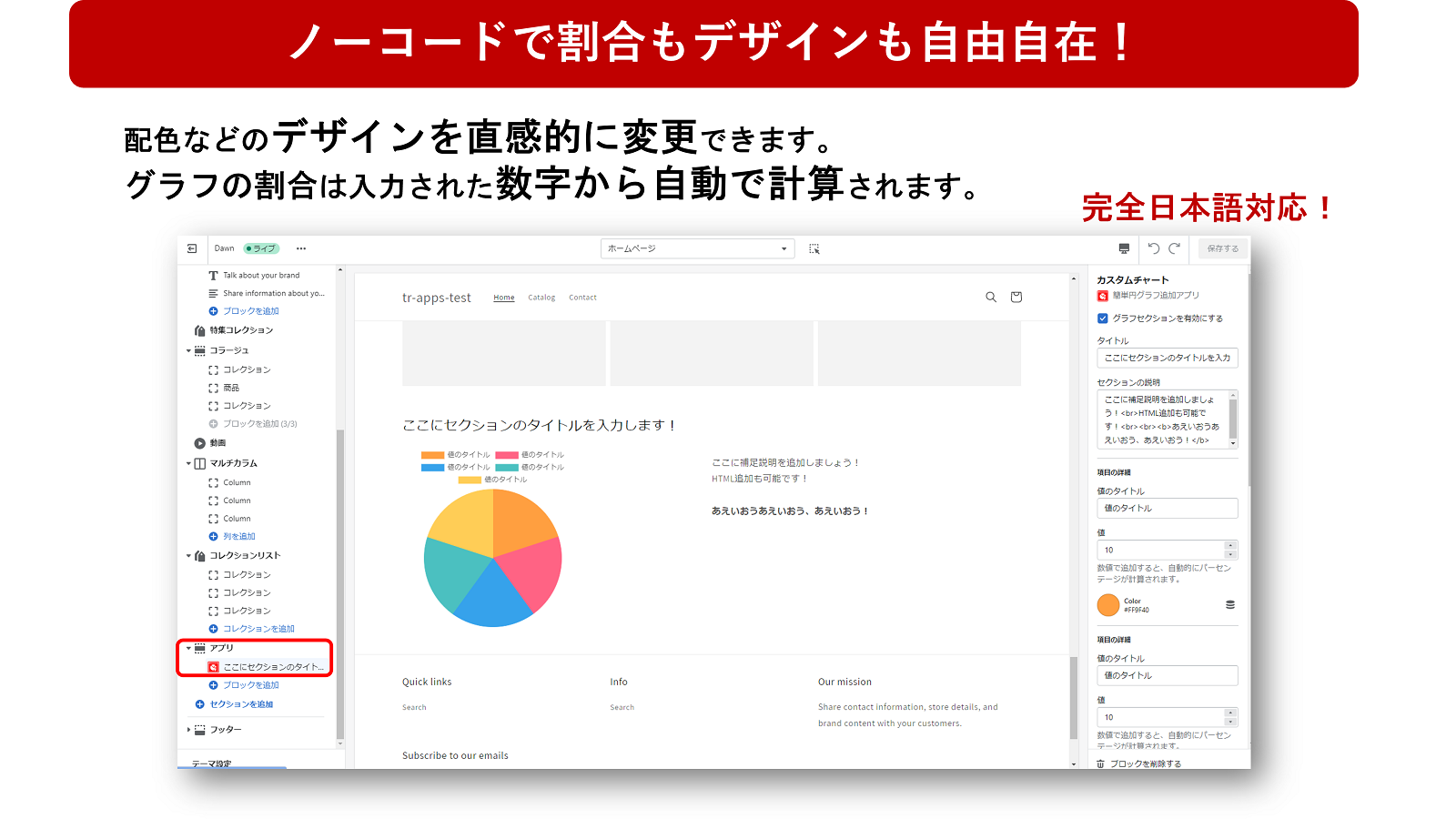The width and height of the screenshot is (1456, 819).
Task: Click the blue pie chart legend swatch
Action: 432,468
